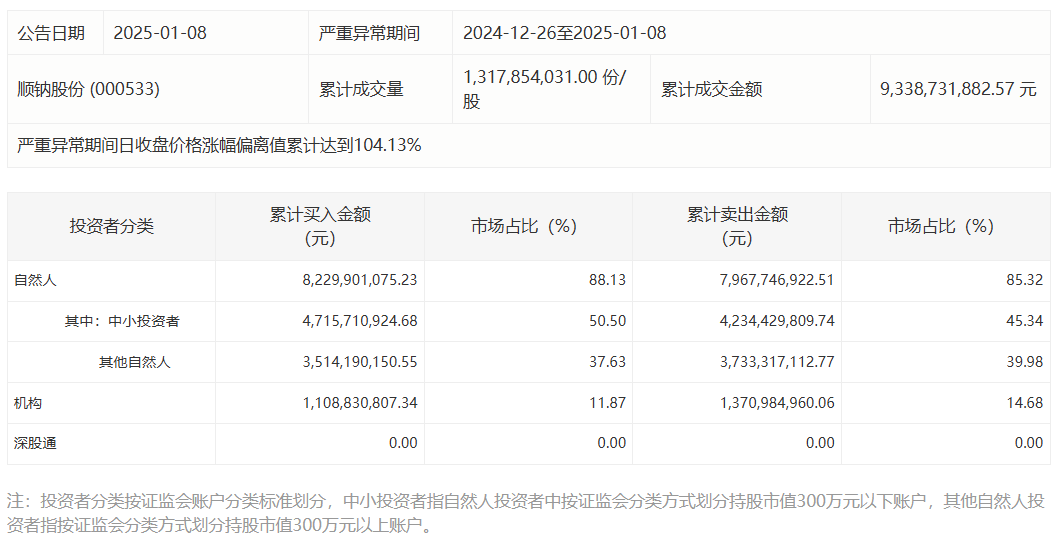Click the 其他自然人 row label
Screen dimensions: 1057x543
click(x=135, y=362)
